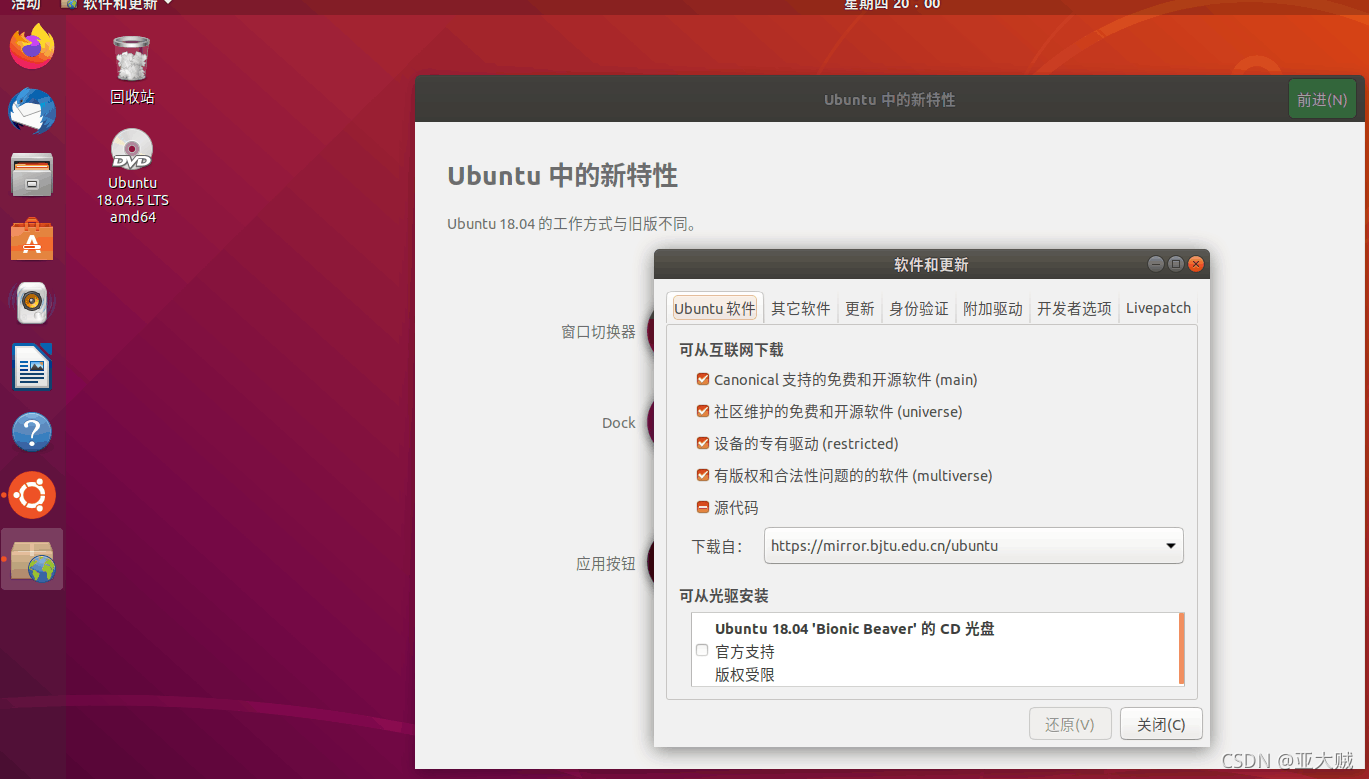Click the Dock label in welcome window
Viewport: 1369px width, 779px height.
click(x=619, y=423)
